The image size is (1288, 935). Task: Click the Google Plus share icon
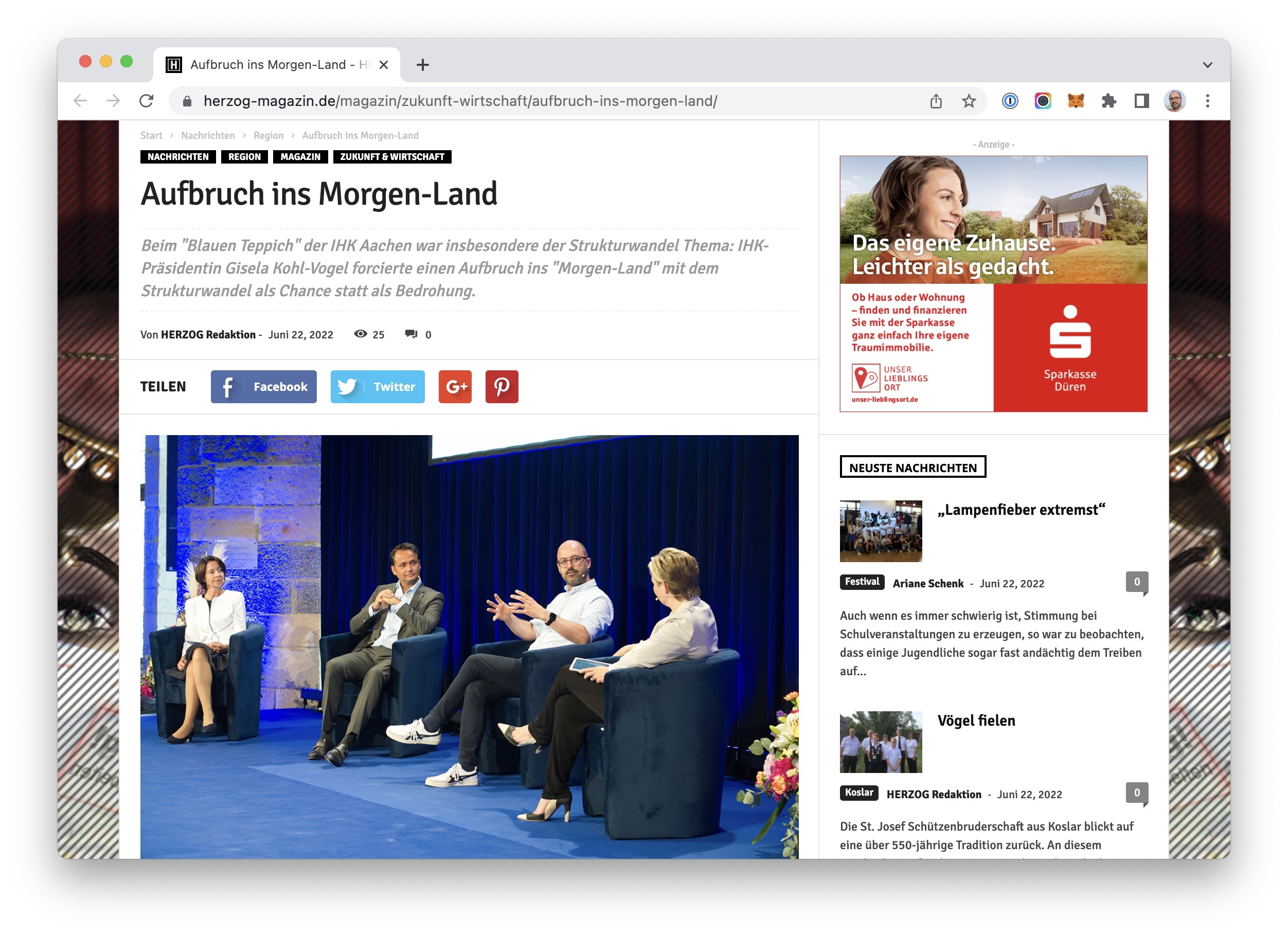coord(455,387)
